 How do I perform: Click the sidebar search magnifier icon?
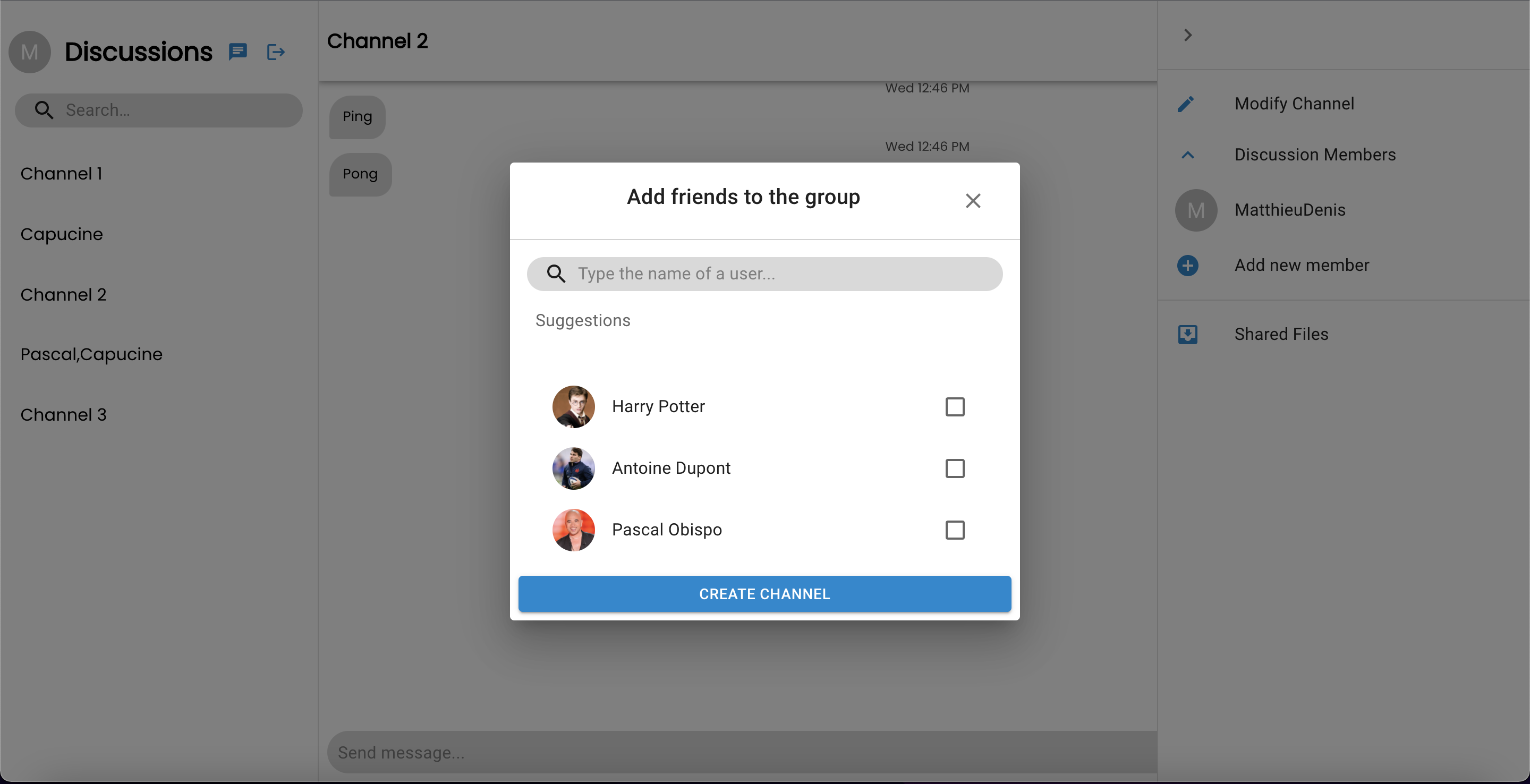coord(44,110)
